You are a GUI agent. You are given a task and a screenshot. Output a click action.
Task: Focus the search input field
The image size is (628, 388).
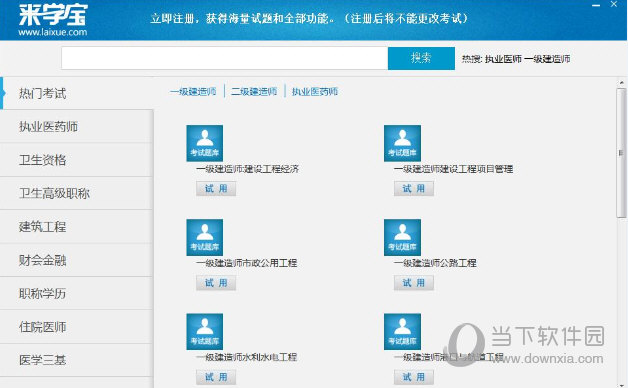click(x=225, y=58)
